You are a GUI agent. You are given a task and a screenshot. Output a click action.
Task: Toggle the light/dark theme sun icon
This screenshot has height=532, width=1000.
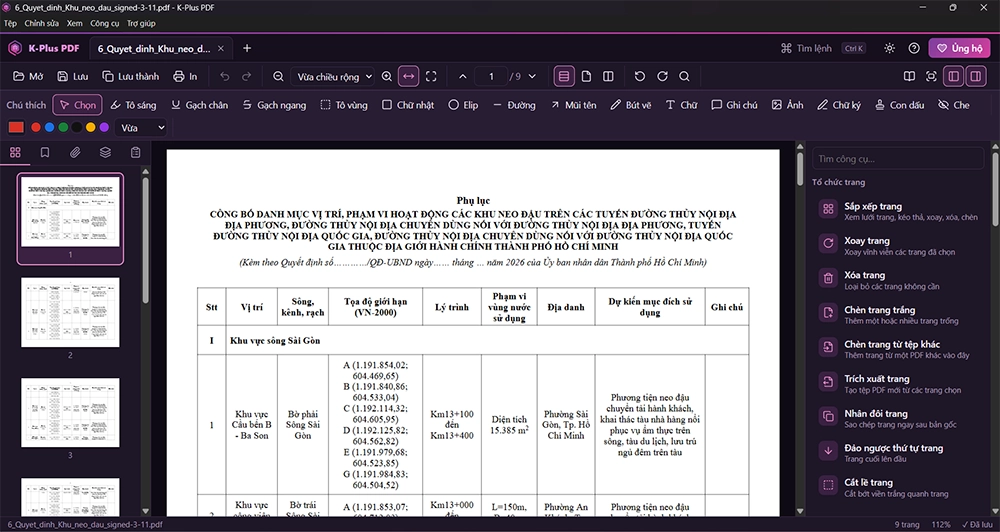tap(890, 48)
